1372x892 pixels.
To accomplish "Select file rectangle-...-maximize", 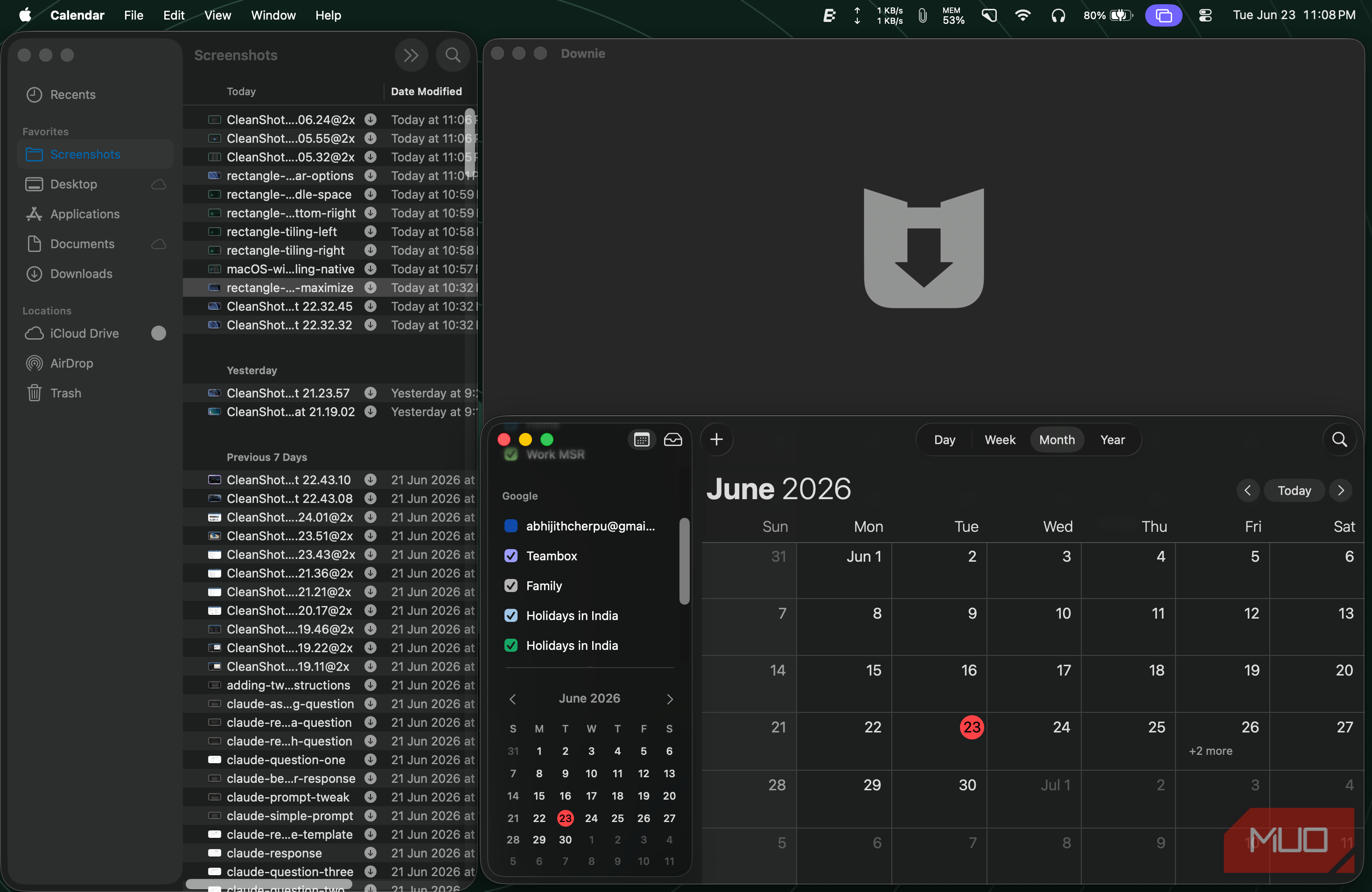I will click(330, 287).
